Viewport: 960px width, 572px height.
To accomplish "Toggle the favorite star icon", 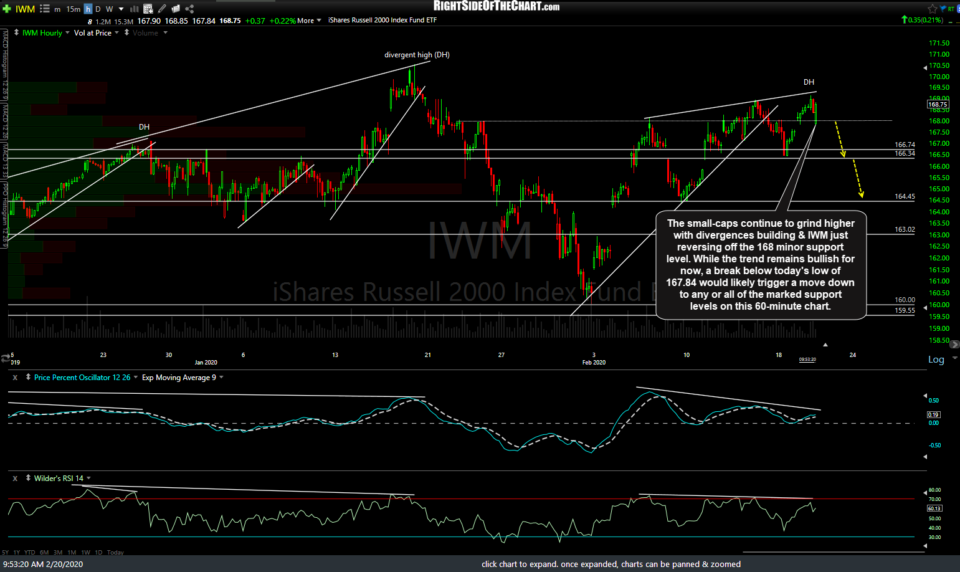I will pos(932,9).
